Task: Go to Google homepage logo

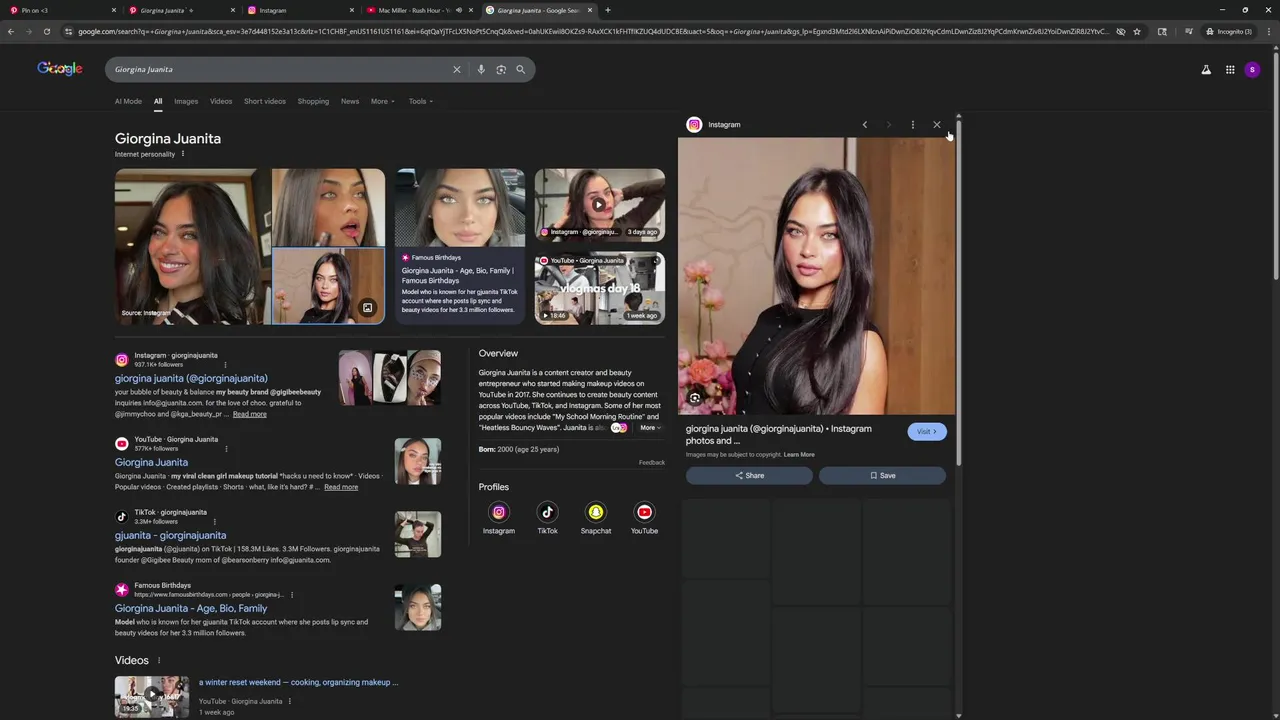Action: point(60,68)
